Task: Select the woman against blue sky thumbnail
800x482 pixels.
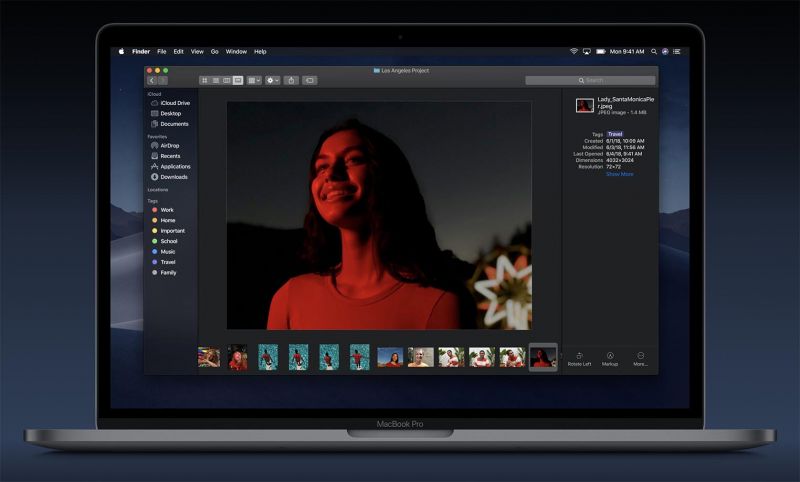Action: pyautogui.click(x=390, y=357)
